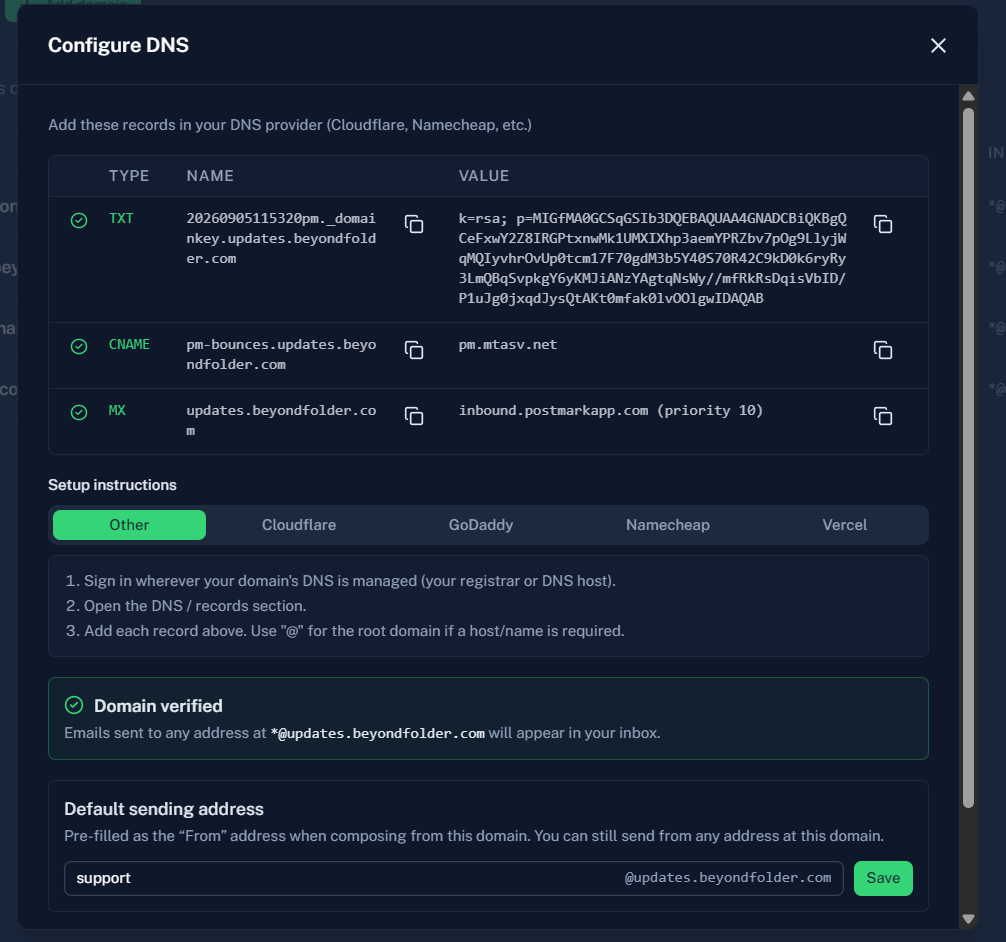This screenshot has height=942, width=1006.
Task: Click the inbound.postmarkapp.com (priority 10) value
Action: 611,411
